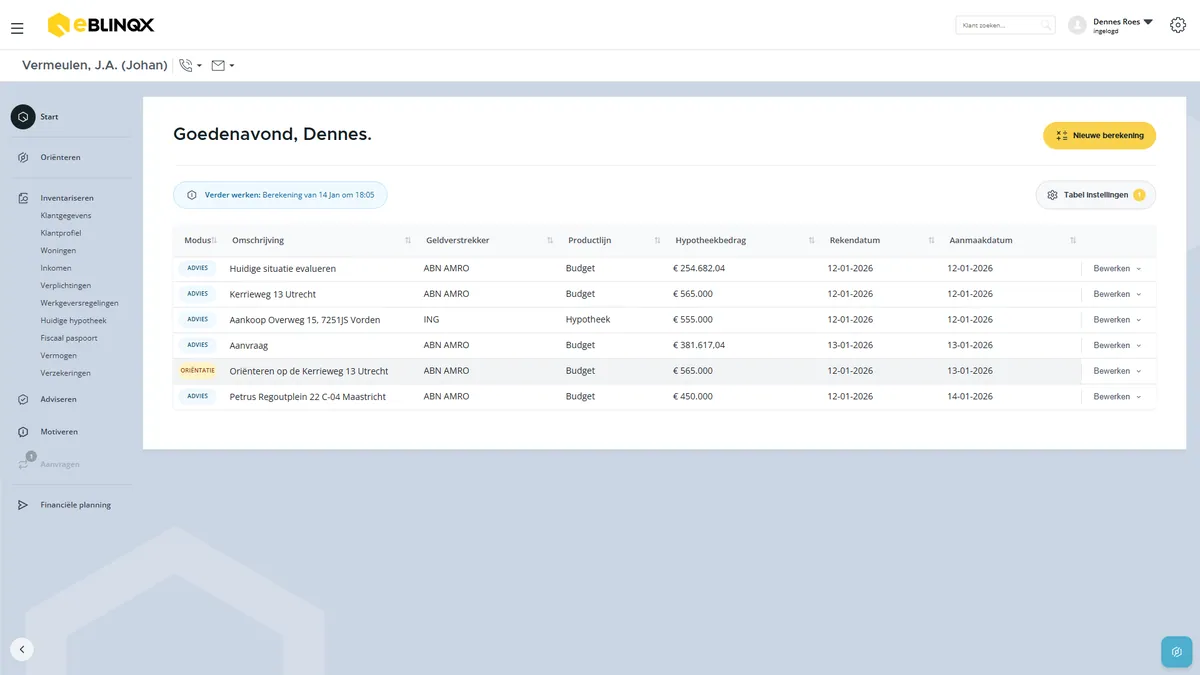The image size is (1200, 675).
Task: Click the mail envelope icon
Action: coord(218,66)
